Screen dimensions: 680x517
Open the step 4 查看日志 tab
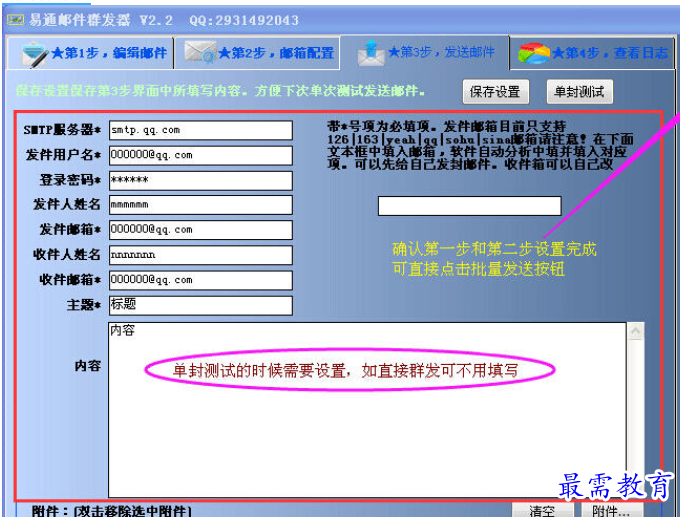pyautogui.click(x=592, y=53)
